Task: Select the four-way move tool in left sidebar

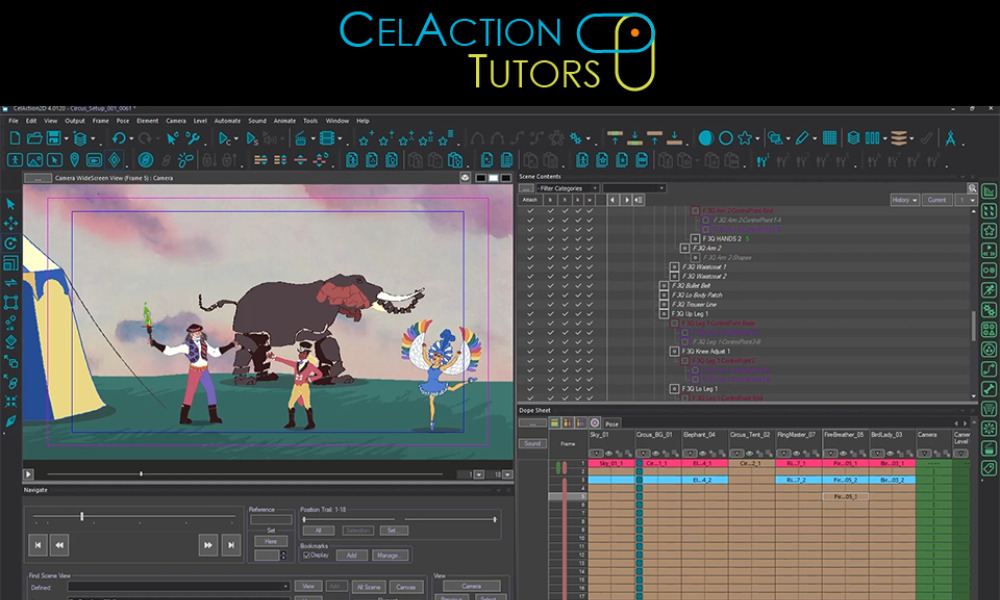Action: (x=11, y=223)
